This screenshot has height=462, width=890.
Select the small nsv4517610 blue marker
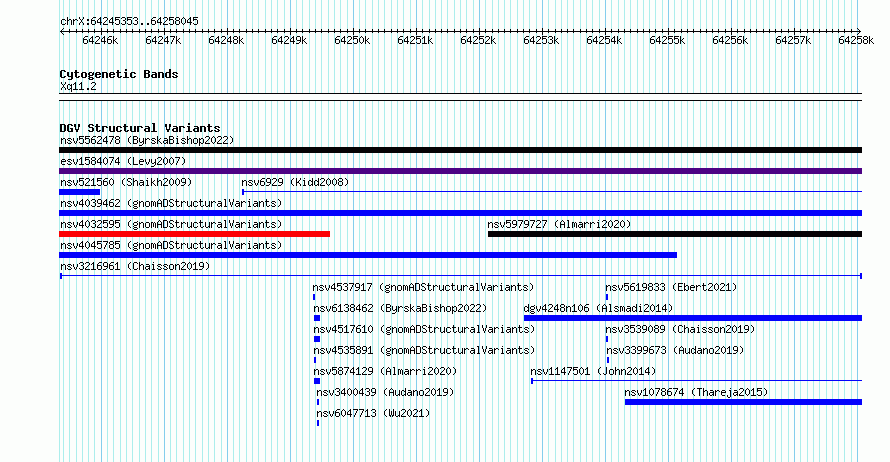[x=317, y=339]
